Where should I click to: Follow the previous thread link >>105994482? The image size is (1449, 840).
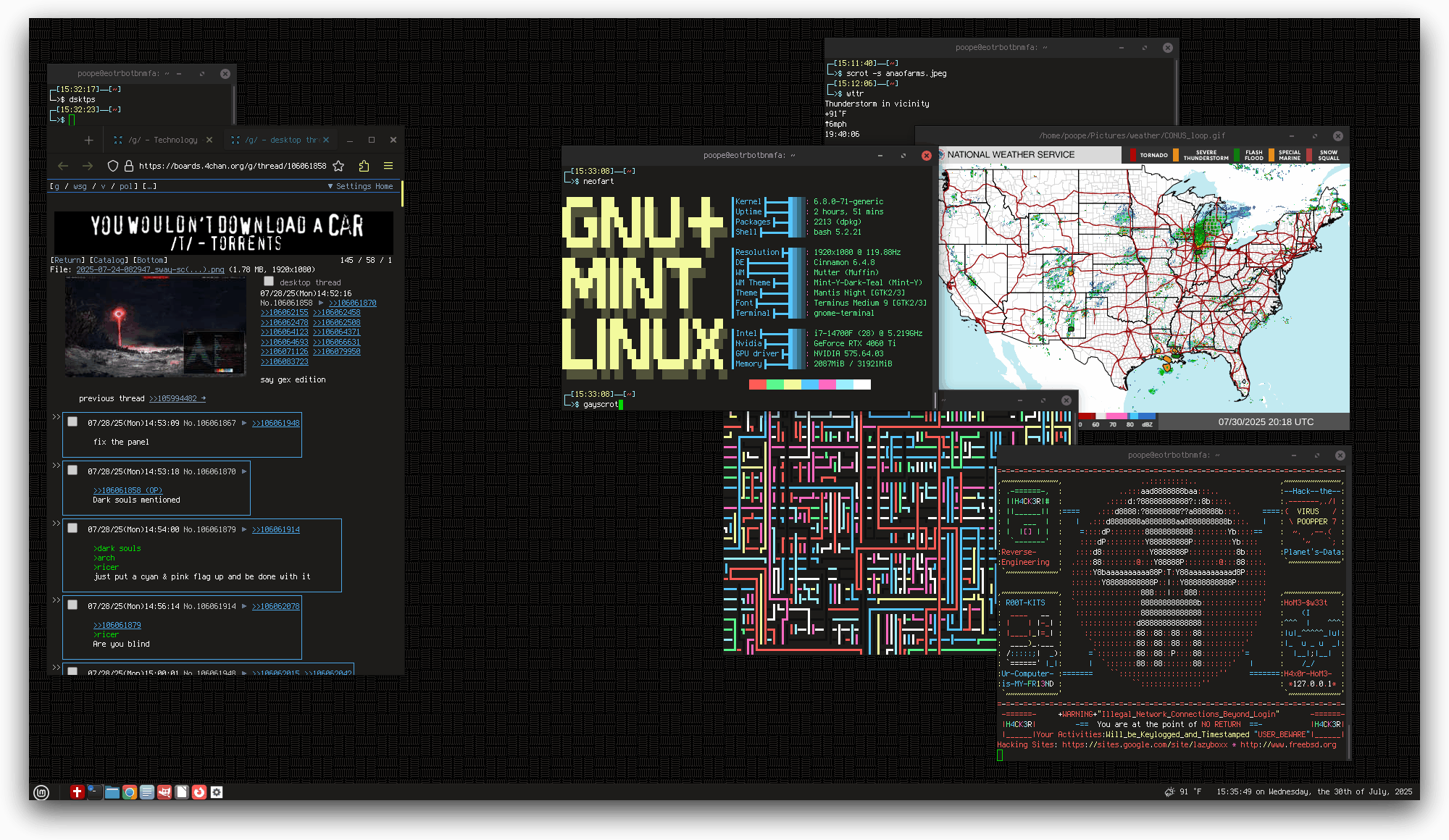point(178,398)
